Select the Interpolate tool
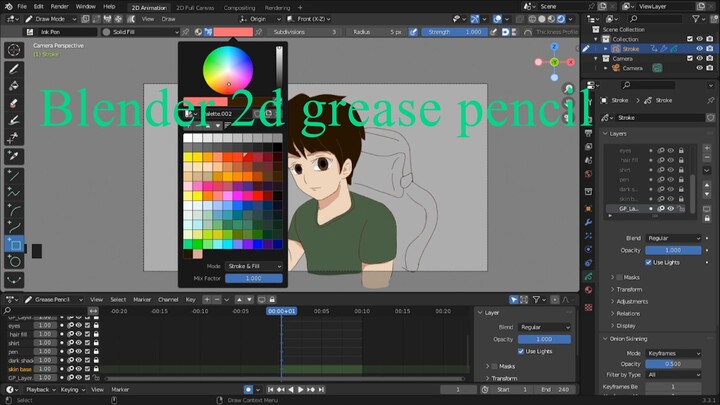This screenshot has height=405, width=720. 14,280
